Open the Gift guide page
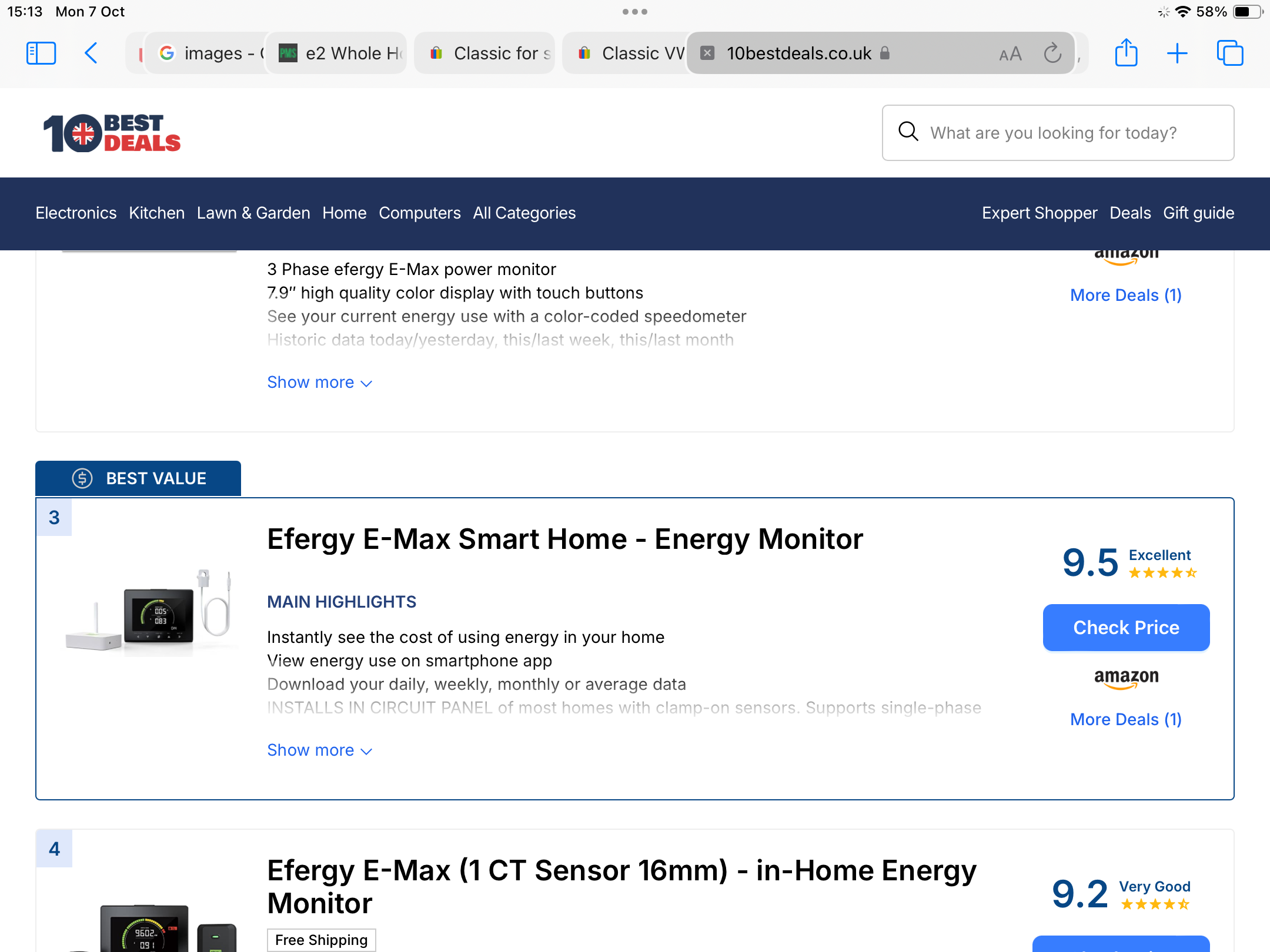 coord(1198,213)
